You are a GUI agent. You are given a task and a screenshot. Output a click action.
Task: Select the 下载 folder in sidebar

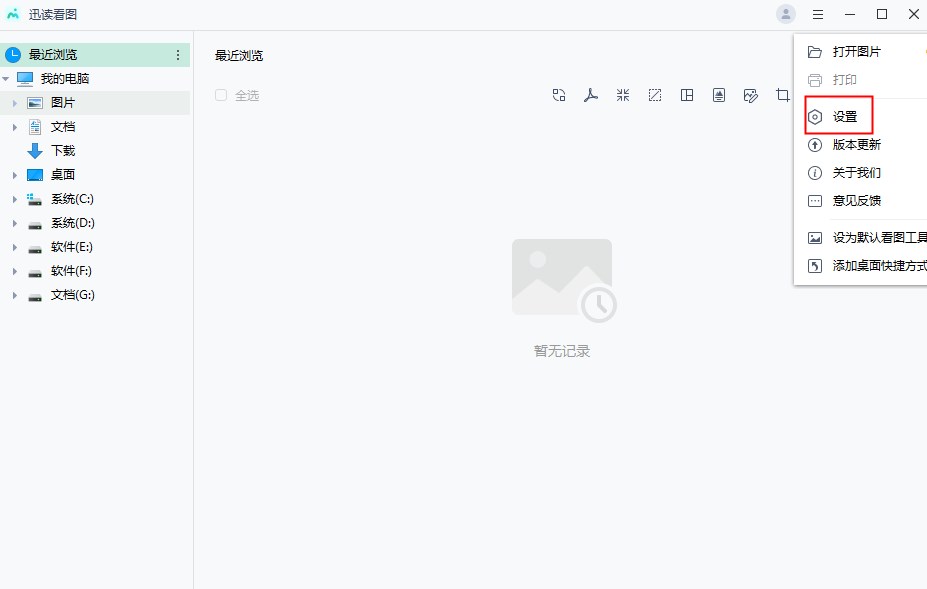tap(62, 151)
